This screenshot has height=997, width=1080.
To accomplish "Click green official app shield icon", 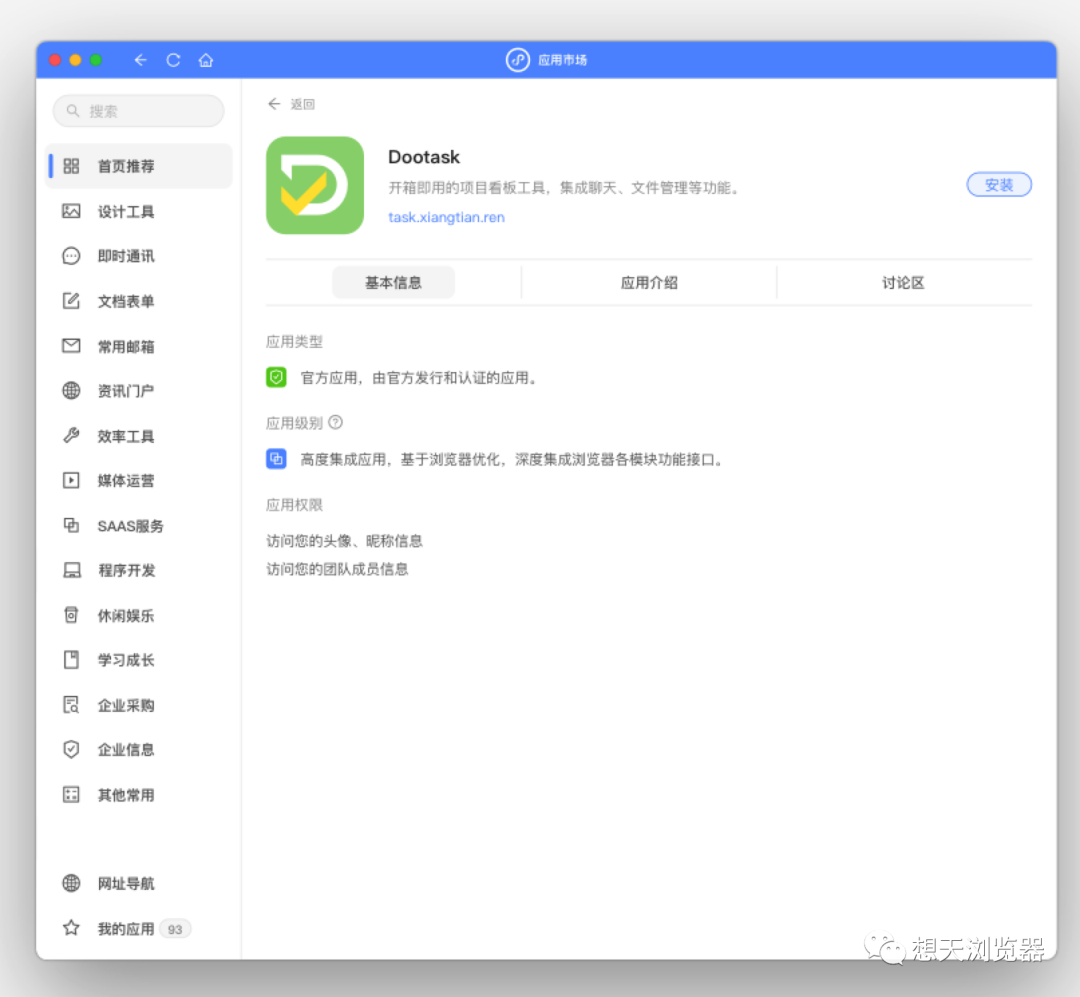I will [276, 378].
